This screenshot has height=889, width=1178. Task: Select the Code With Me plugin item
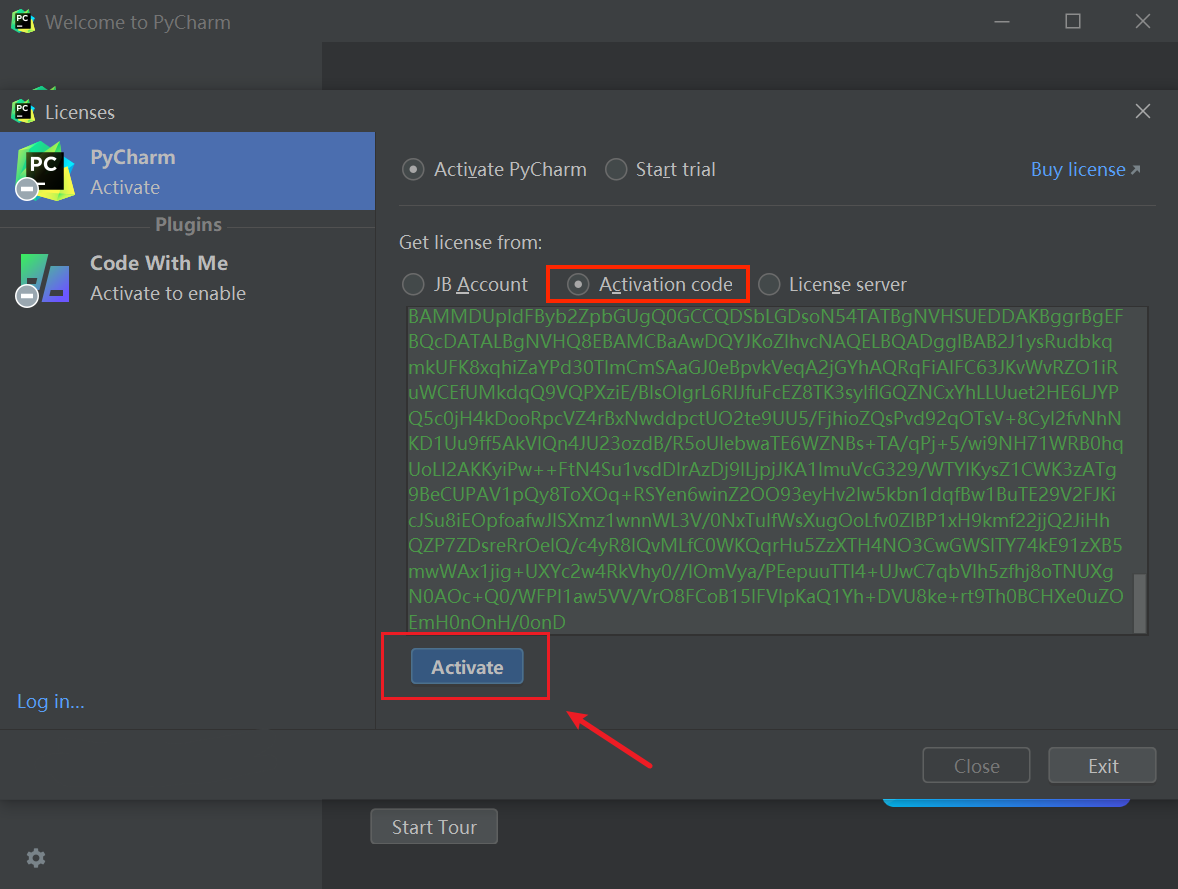tap(187, 277)
